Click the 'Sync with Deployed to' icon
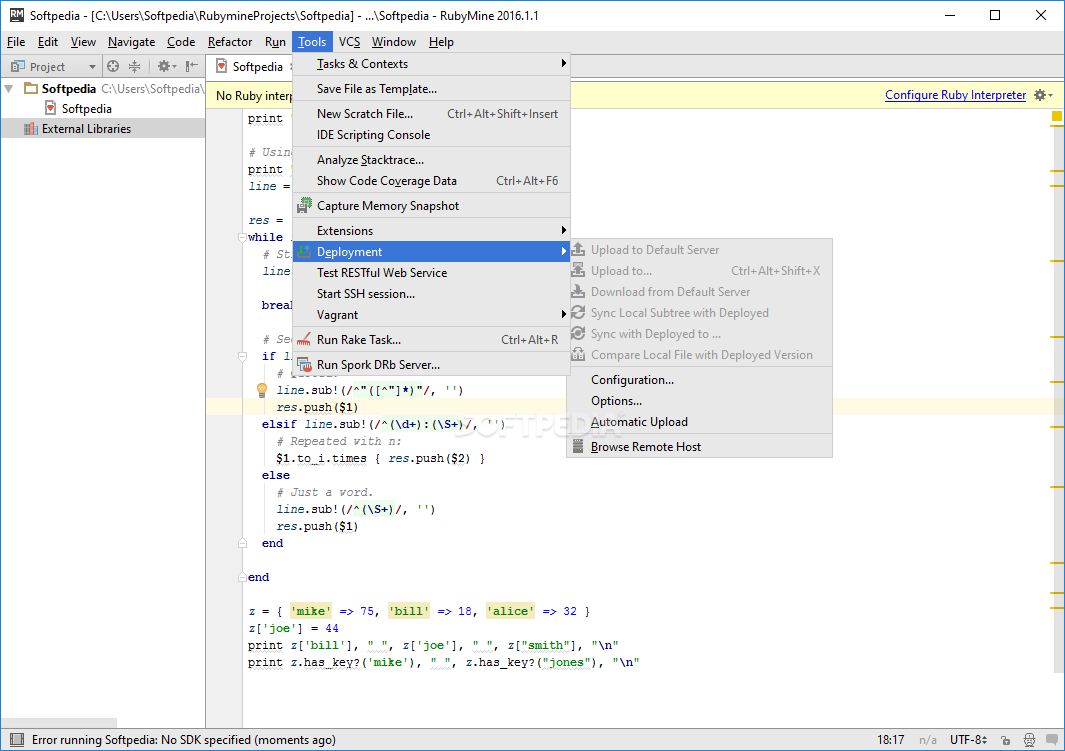Viewport: 1065px width, 751px height. point(578,334)
